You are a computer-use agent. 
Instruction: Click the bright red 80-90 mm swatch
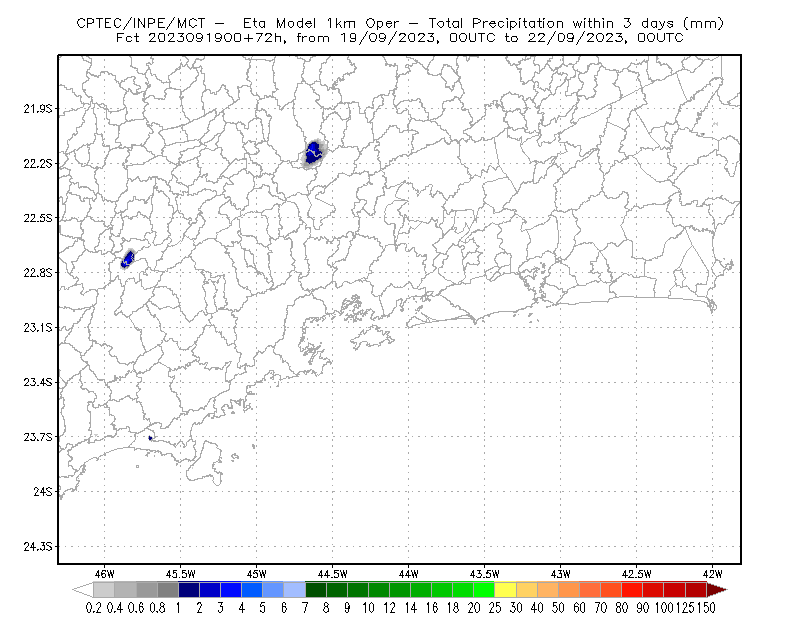[632, 590]
